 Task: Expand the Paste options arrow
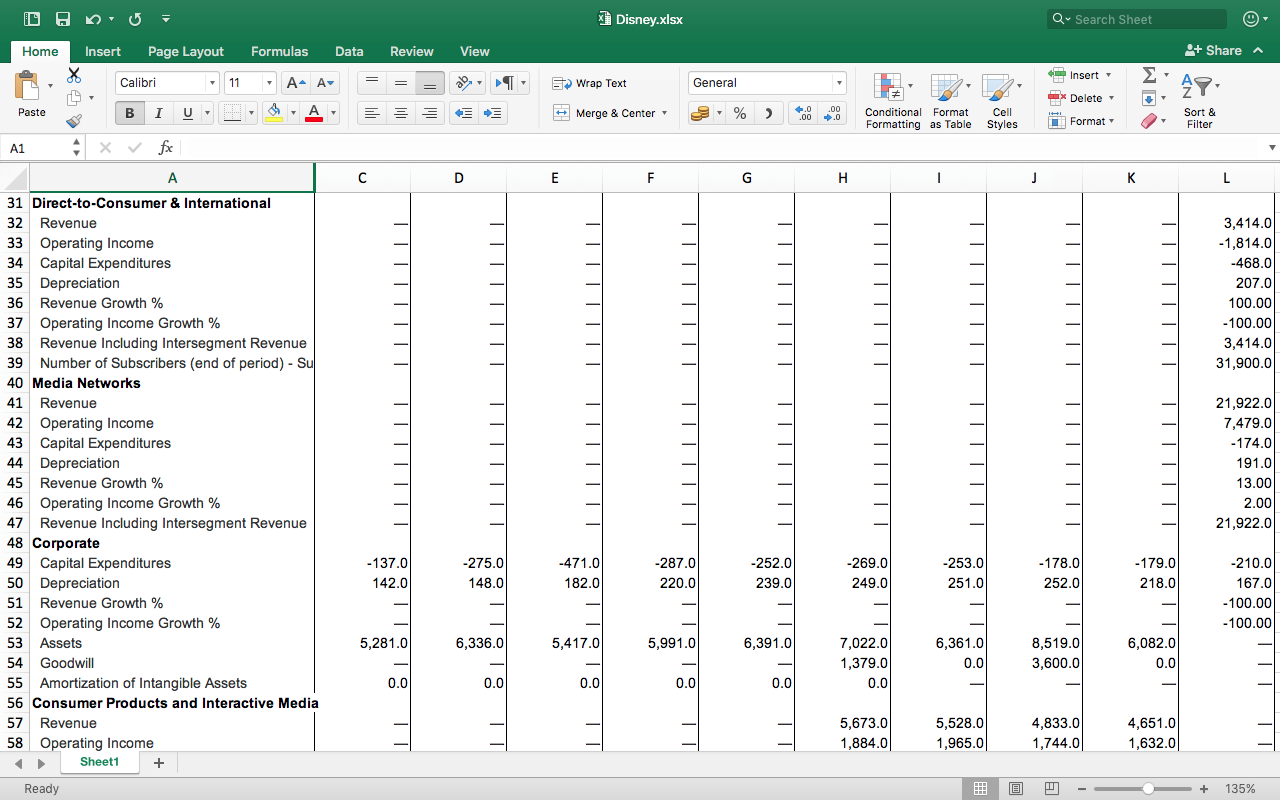50,86
